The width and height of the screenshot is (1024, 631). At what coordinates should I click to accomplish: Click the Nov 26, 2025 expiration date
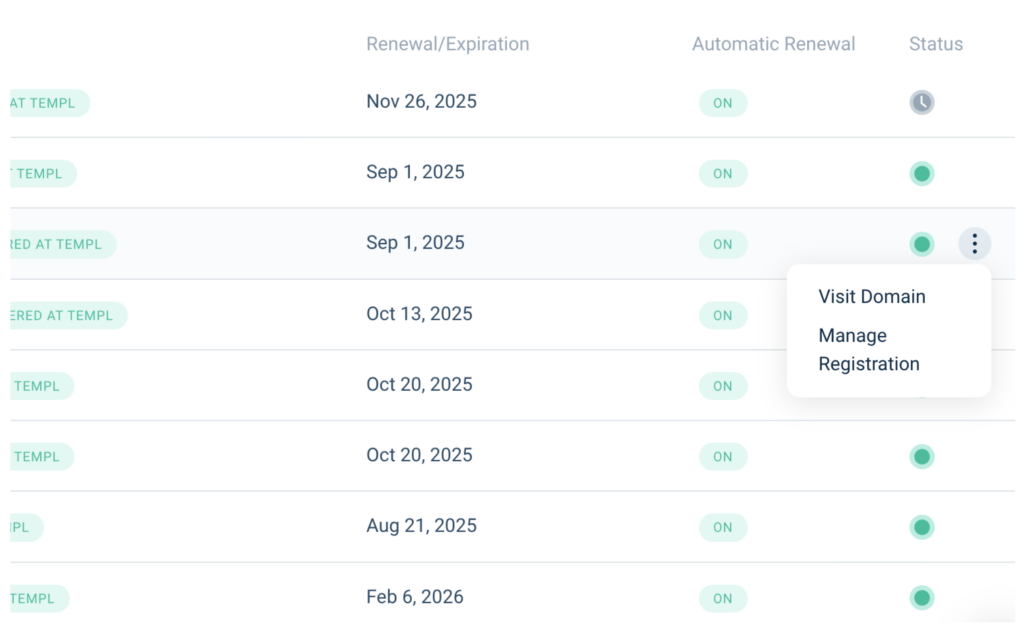421,102
